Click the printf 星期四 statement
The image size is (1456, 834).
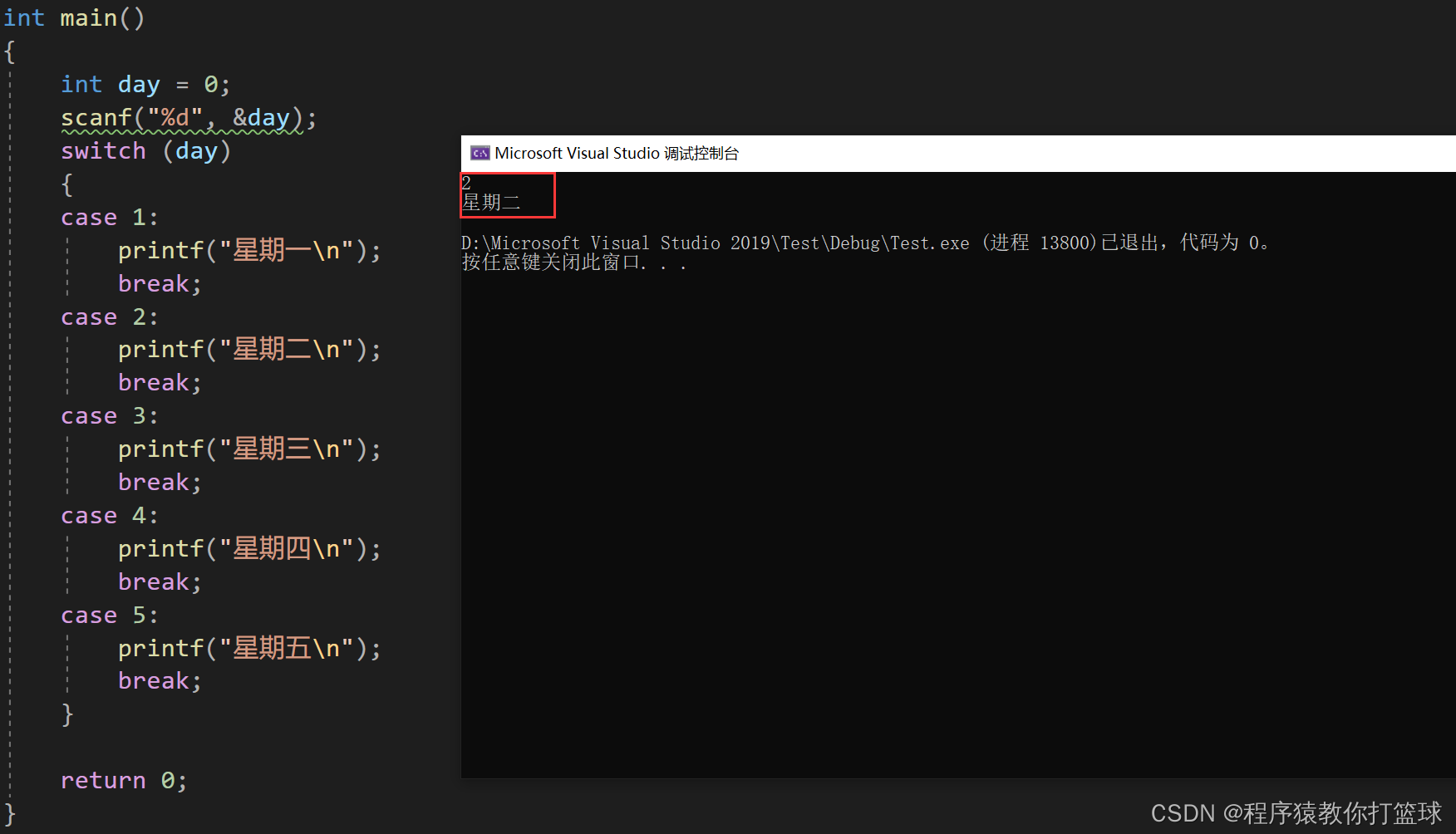tap(249, 548)
